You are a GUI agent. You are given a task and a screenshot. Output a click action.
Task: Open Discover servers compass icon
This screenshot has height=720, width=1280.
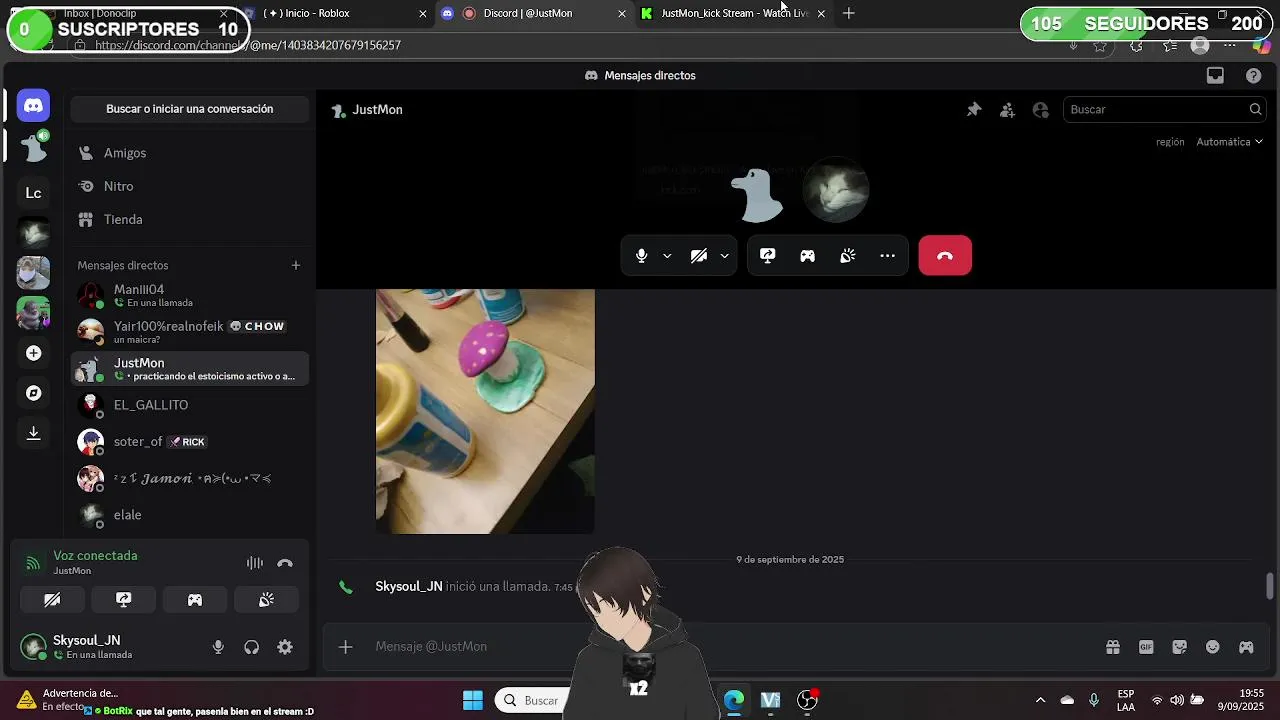pyautogui.click(x=33, y=393)
